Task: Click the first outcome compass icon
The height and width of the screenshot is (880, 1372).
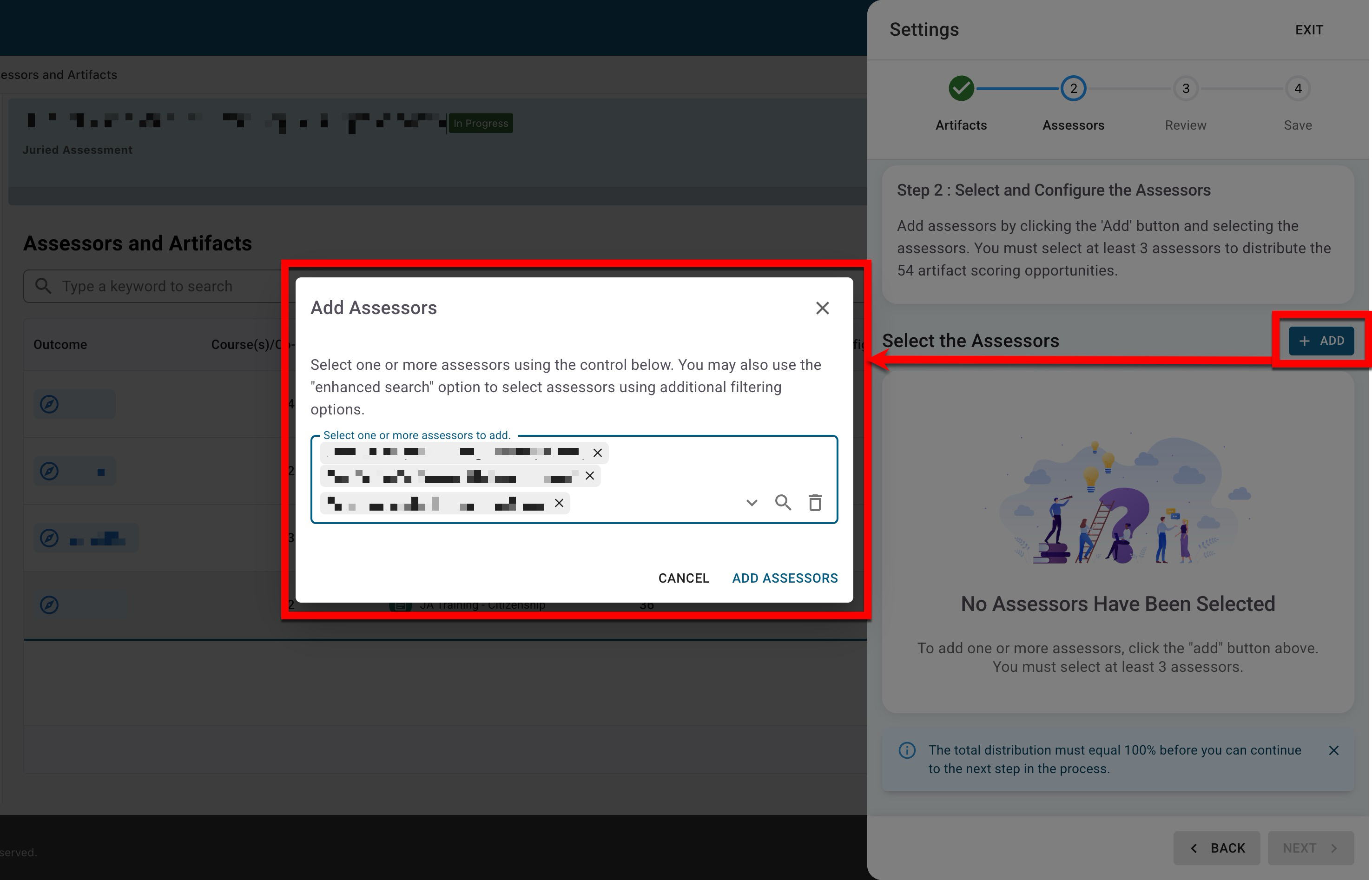Action: pyautogui.click(x=49, y=404)
